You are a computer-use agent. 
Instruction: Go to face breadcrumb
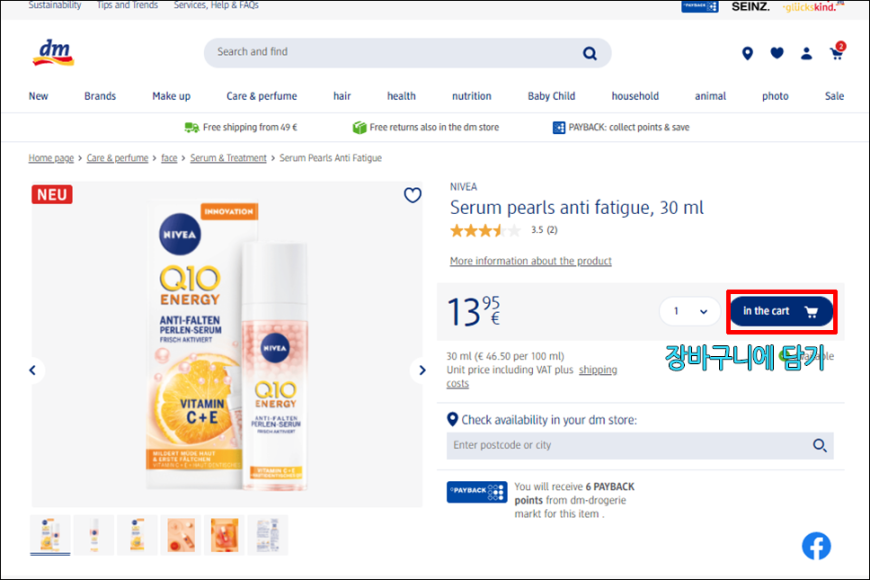pyautogui.click(x=169, y=158)
